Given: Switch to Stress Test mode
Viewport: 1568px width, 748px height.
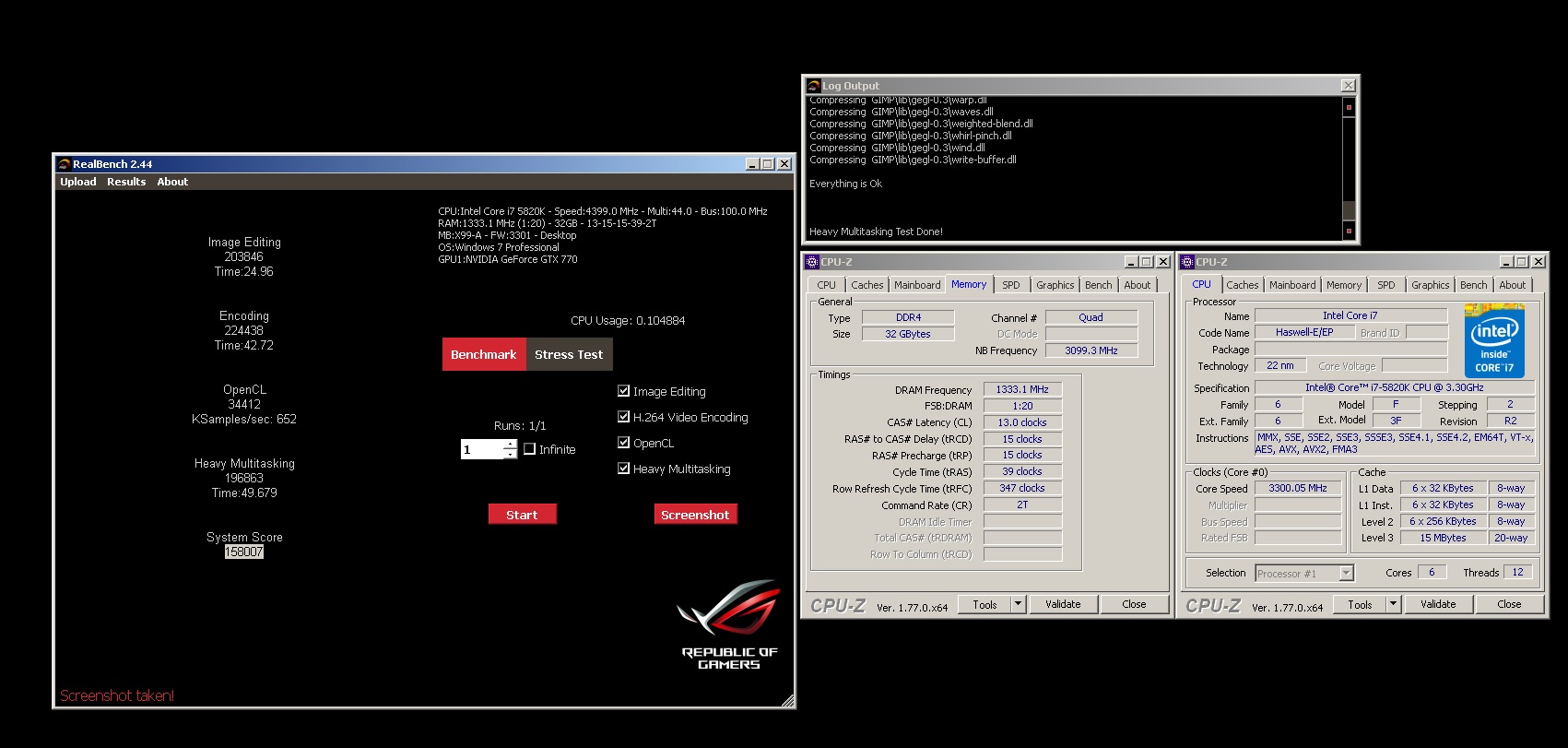Looking at the screenshot, I should [569, 354].
